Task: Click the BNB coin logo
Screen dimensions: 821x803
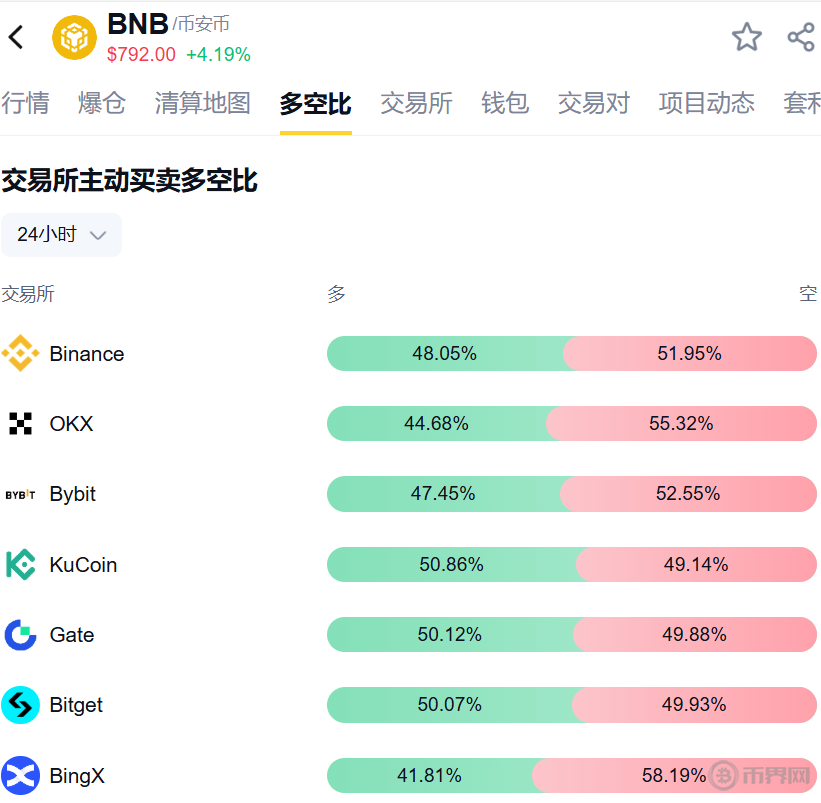Action: pyautogui.click(x=74, y=38)
